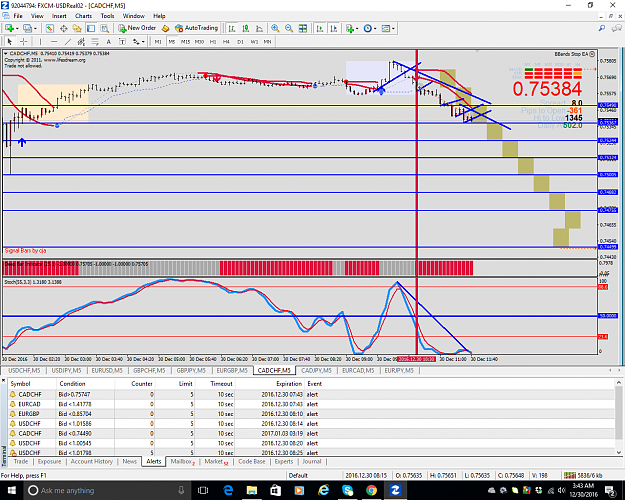Click the Cortana 'Ask me anything' box
Screen dimensions: 625x500
(x=106, y=490)
